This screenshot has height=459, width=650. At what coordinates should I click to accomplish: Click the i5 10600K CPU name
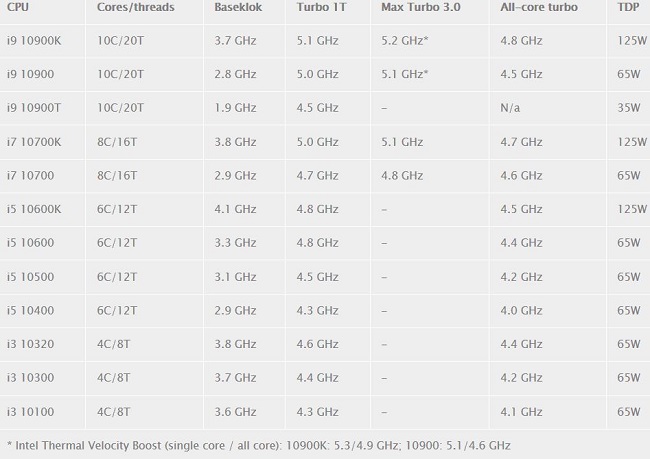[34, 209]
